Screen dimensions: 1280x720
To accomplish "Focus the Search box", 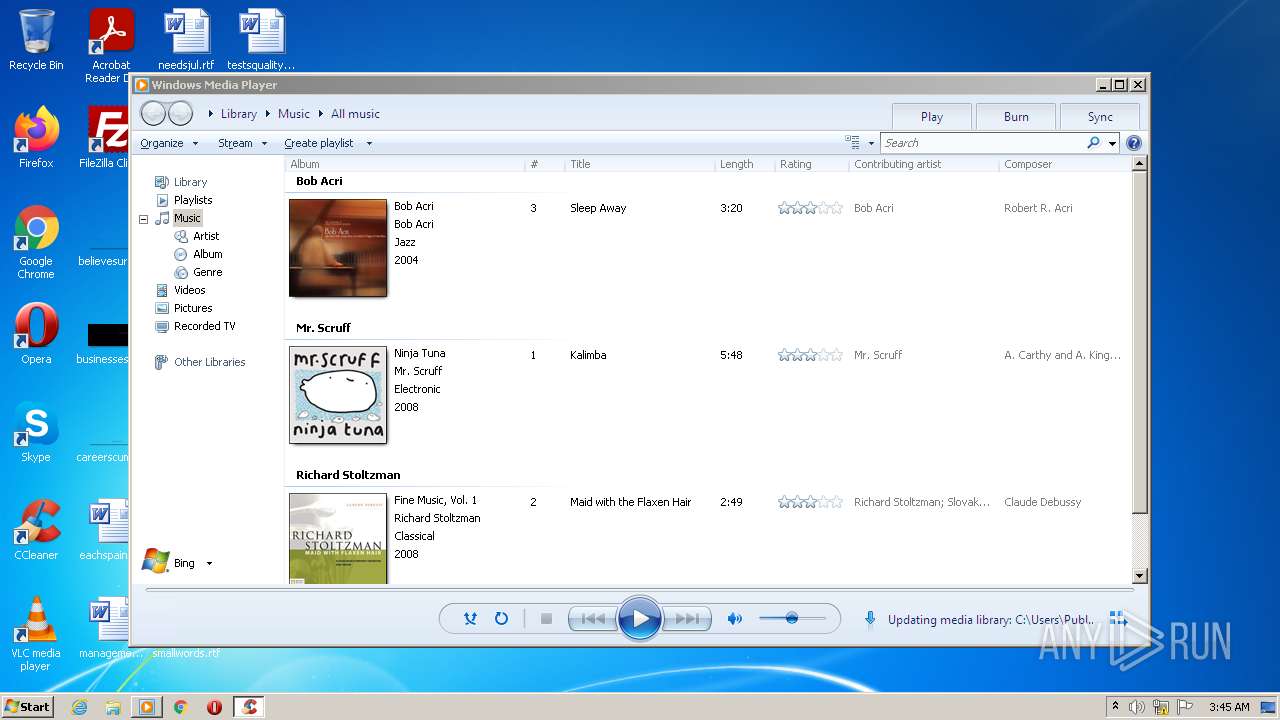I will tap(982, 143).
